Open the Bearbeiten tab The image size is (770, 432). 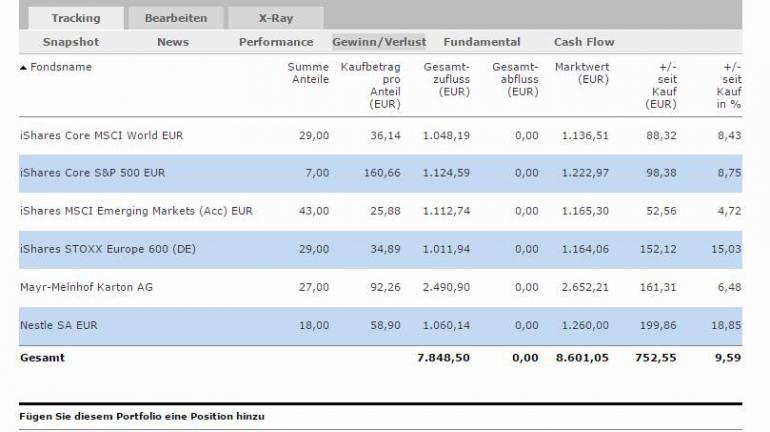[x=176, y=18]
